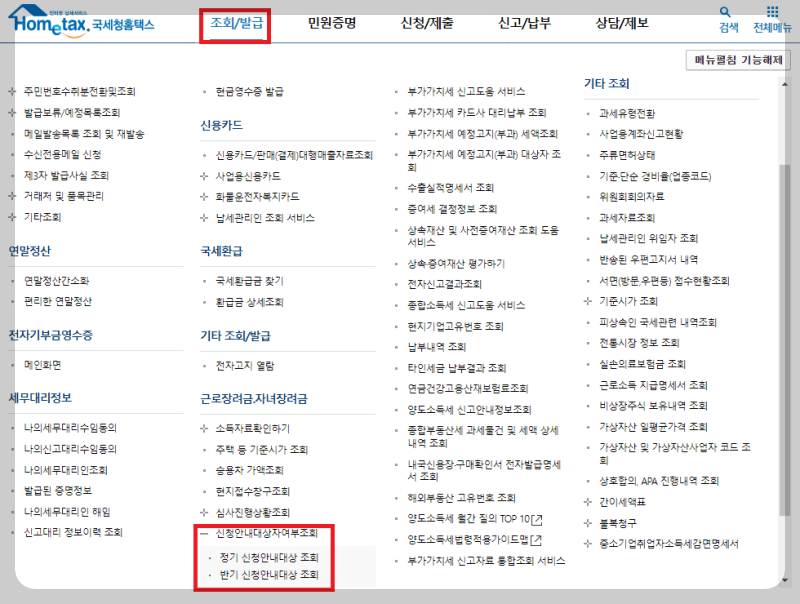Expand the 기타조회 item
Image resolution: width=800 pixels, height=604 pixels.
(12, 217)
